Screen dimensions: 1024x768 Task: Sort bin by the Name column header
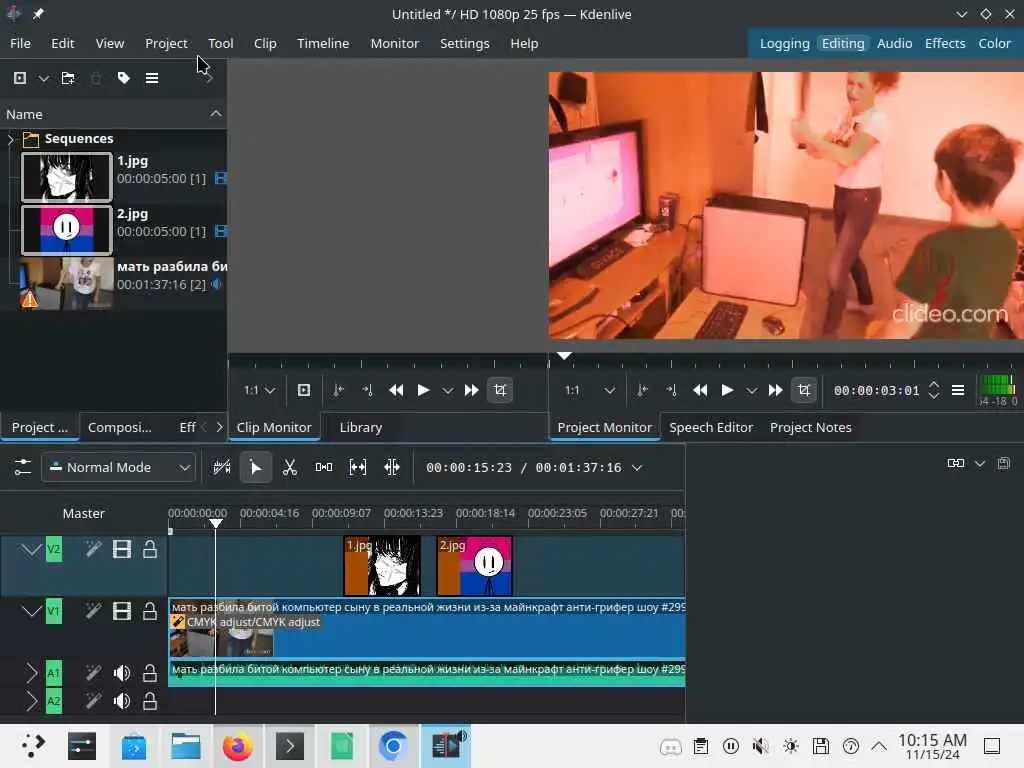tap(113, 114)
